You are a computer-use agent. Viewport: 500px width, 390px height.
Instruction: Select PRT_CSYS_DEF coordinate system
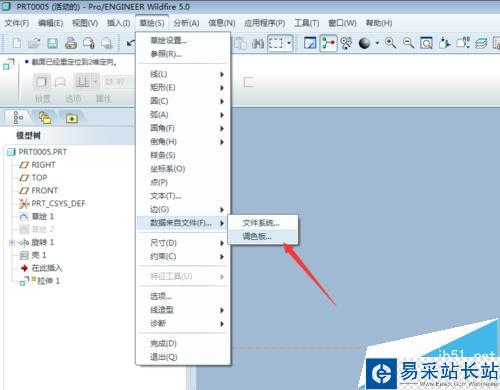[x=58, y=203]
